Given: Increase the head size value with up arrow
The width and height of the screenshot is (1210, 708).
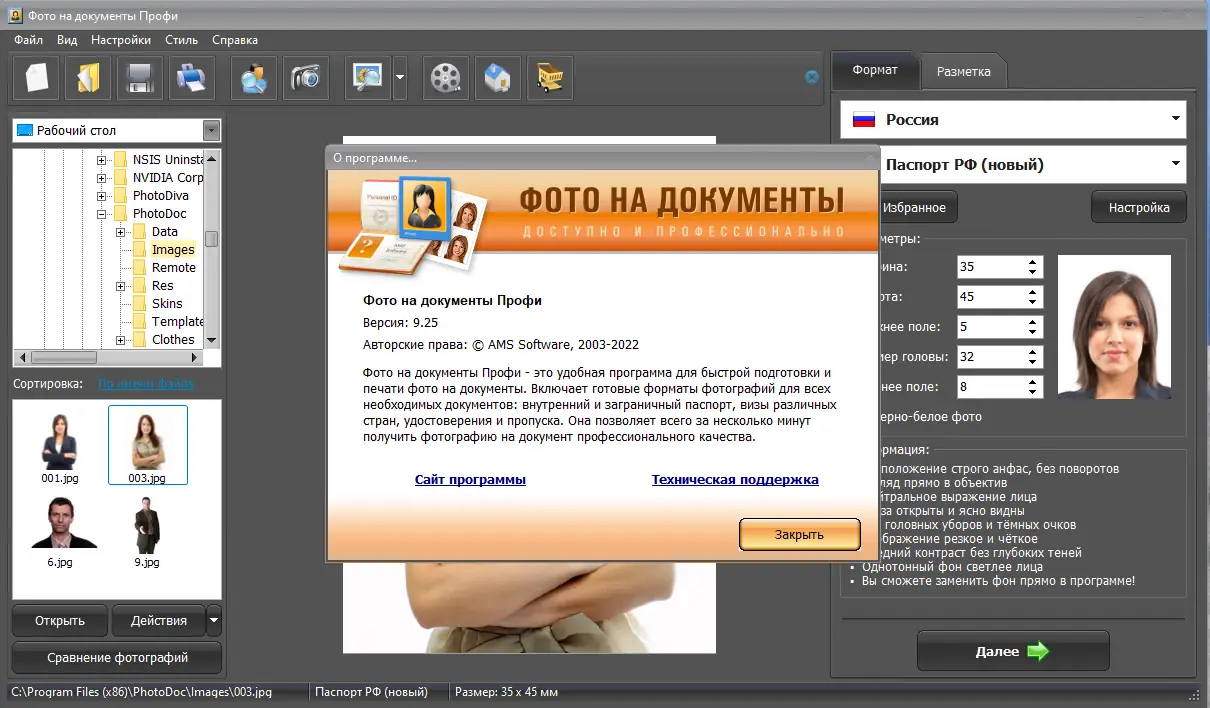Looking at the screenshot, I should pyautogui.click(x=1032, y=352).
